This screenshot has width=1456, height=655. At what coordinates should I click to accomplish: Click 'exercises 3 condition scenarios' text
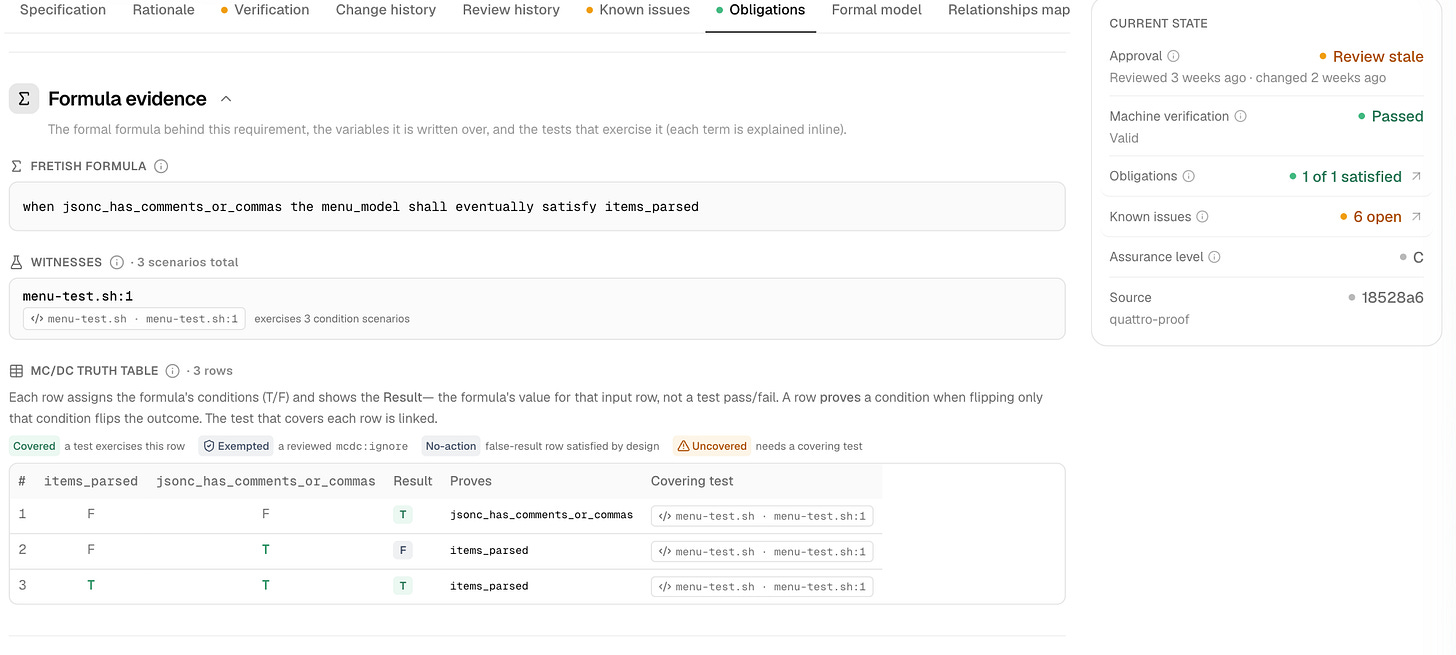point(332,319)
